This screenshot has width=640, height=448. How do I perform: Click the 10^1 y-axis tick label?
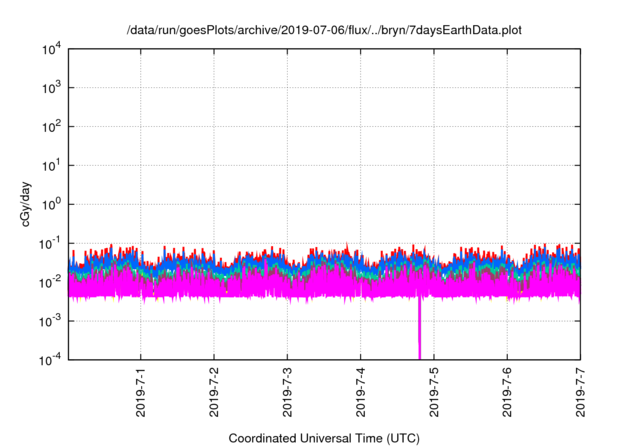(x=51, y=165)
